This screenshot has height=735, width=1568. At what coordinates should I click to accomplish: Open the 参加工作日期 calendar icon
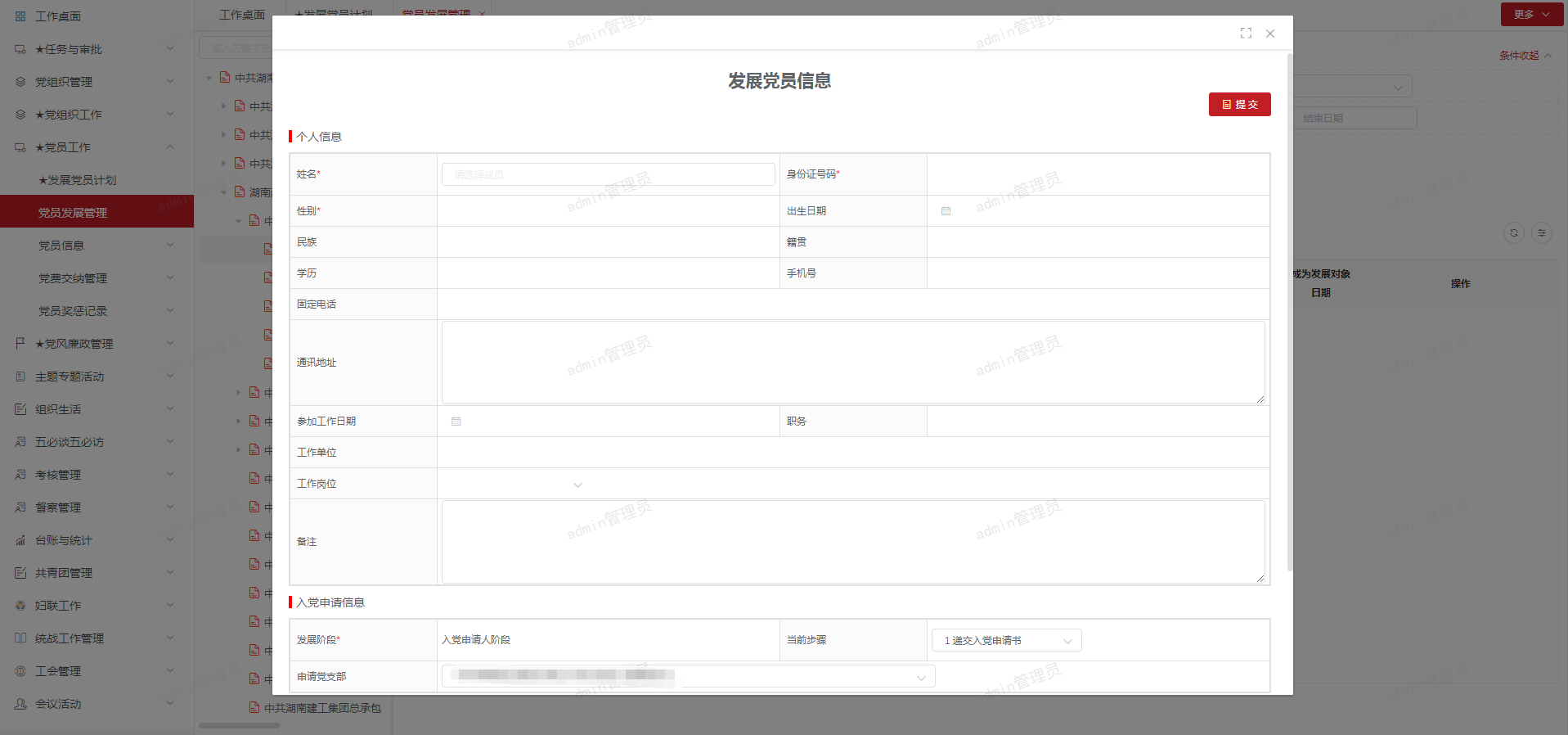point(456,422)
